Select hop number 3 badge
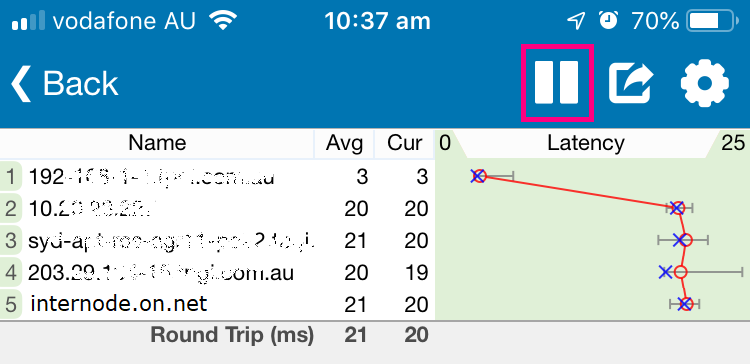The height and width of the screenshot is (364, 750). click(11, 241)
